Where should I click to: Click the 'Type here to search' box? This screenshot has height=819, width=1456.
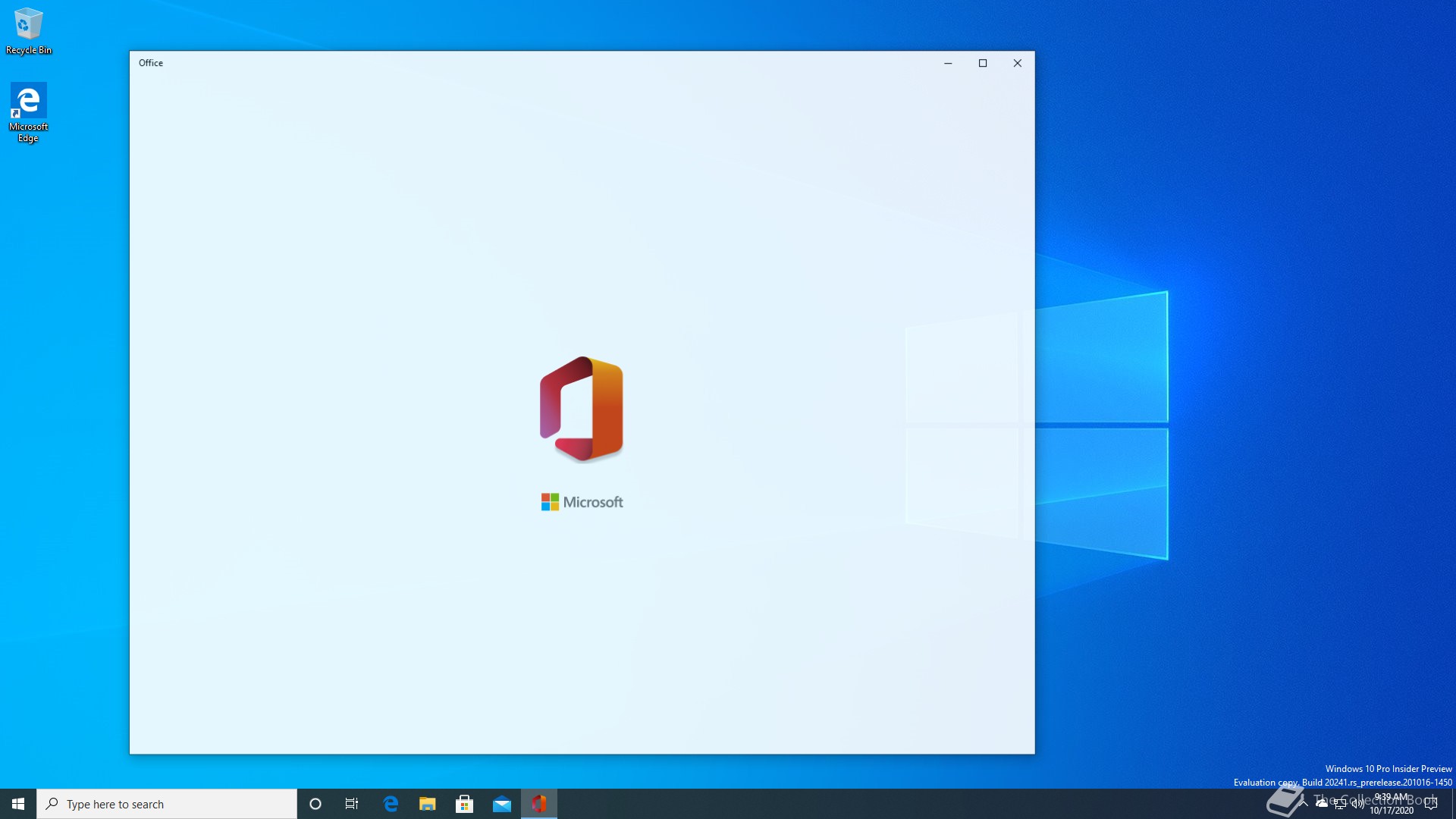[x=167, y=804]
